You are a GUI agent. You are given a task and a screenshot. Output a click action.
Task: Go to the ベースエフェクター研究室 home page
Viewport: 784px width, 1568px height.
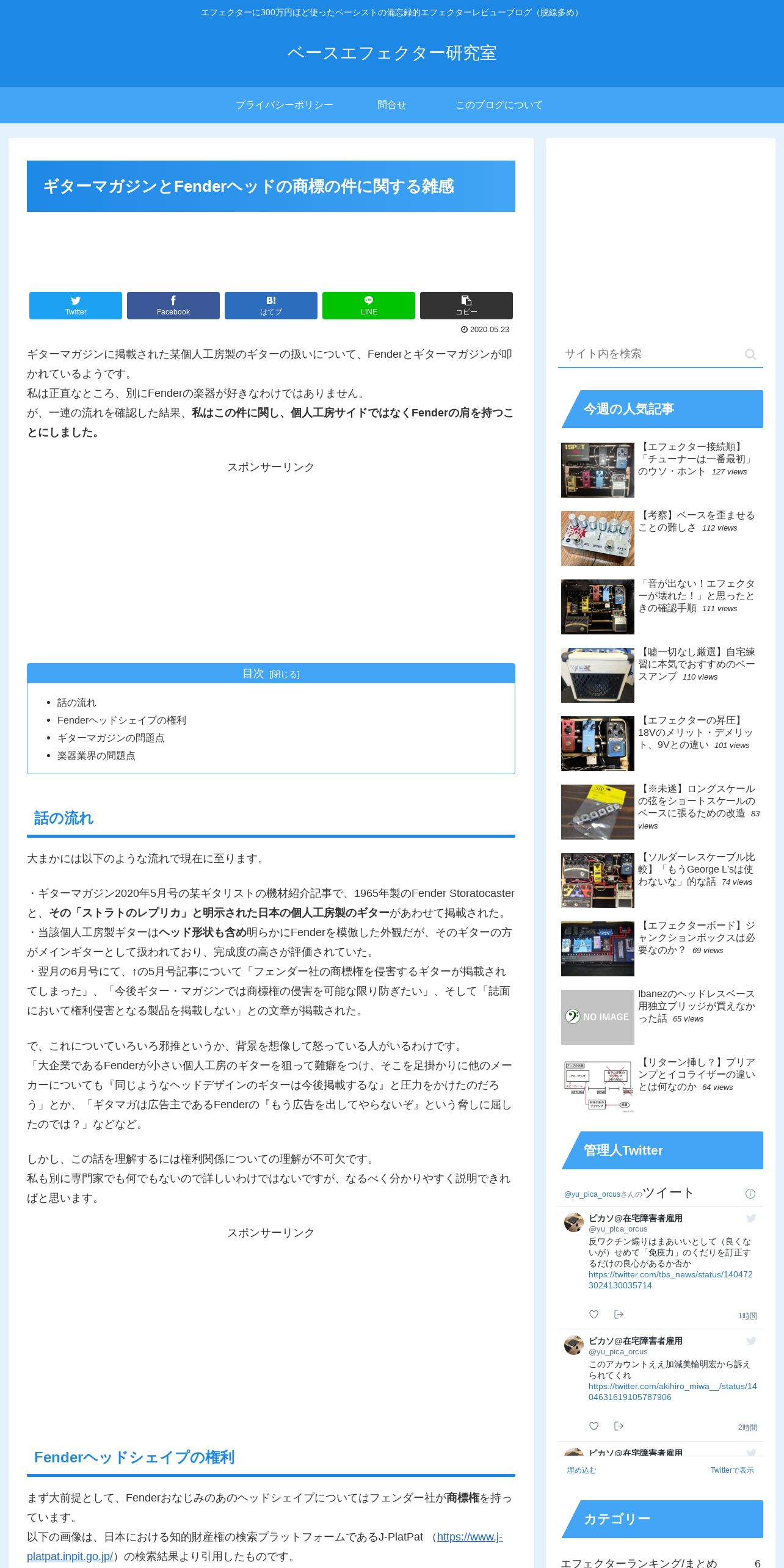[392, 53]
